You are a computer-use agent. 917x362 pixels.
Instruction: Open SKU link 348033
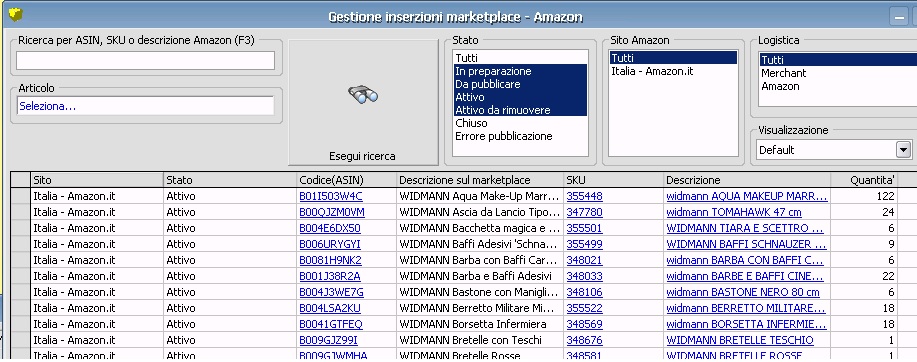coord(584,276)
